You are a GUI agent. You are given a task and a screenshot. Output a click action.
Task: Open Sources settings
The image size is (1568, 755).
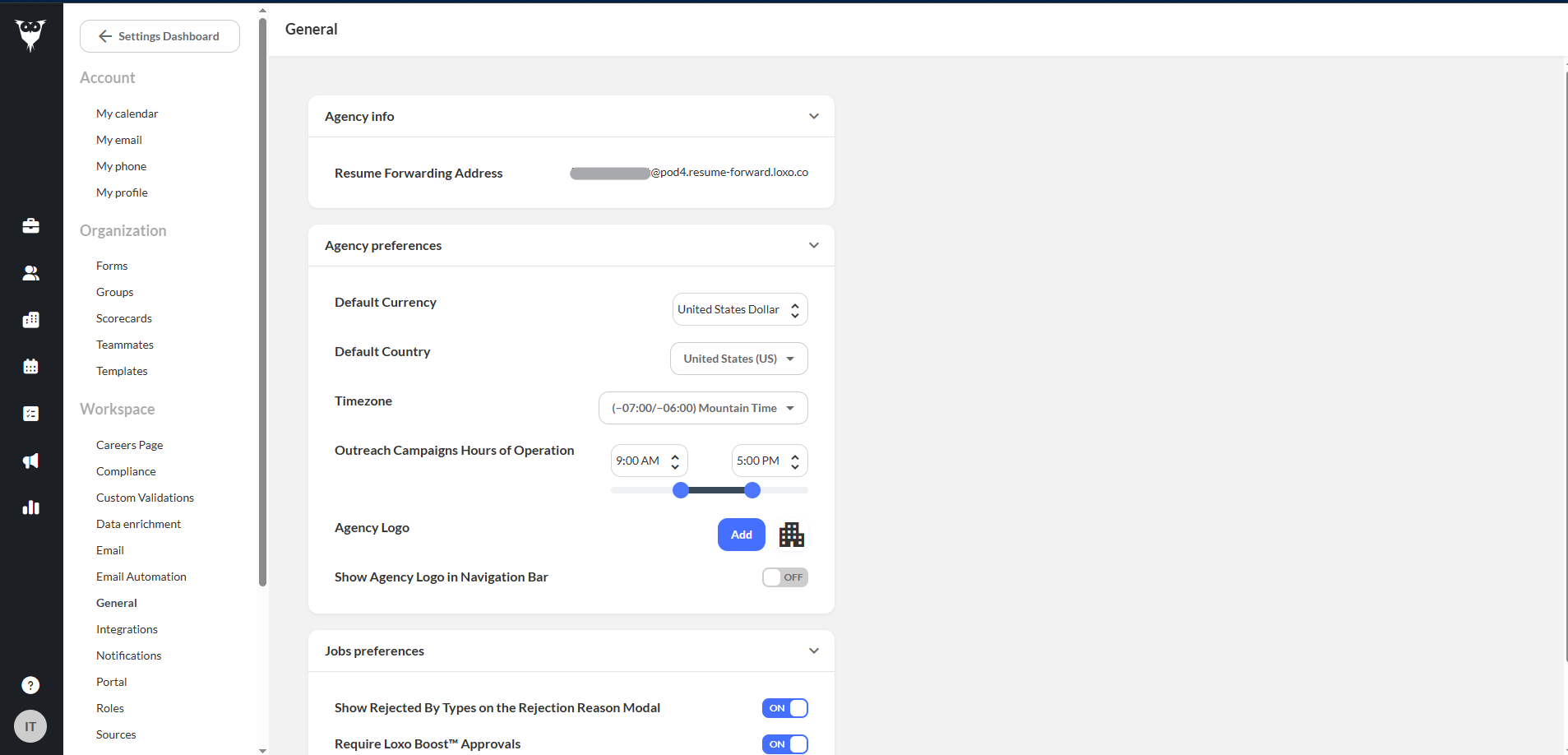coord(116,734)
